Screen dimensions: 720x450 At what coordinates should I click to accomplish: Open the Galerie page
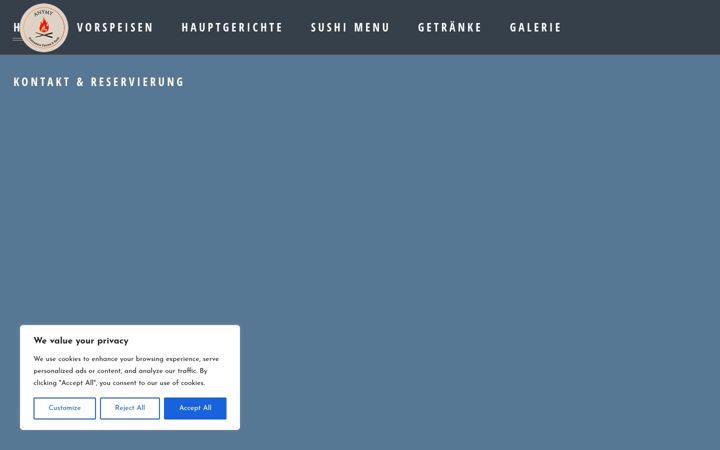pyautogui.click(x=535, y=28)
